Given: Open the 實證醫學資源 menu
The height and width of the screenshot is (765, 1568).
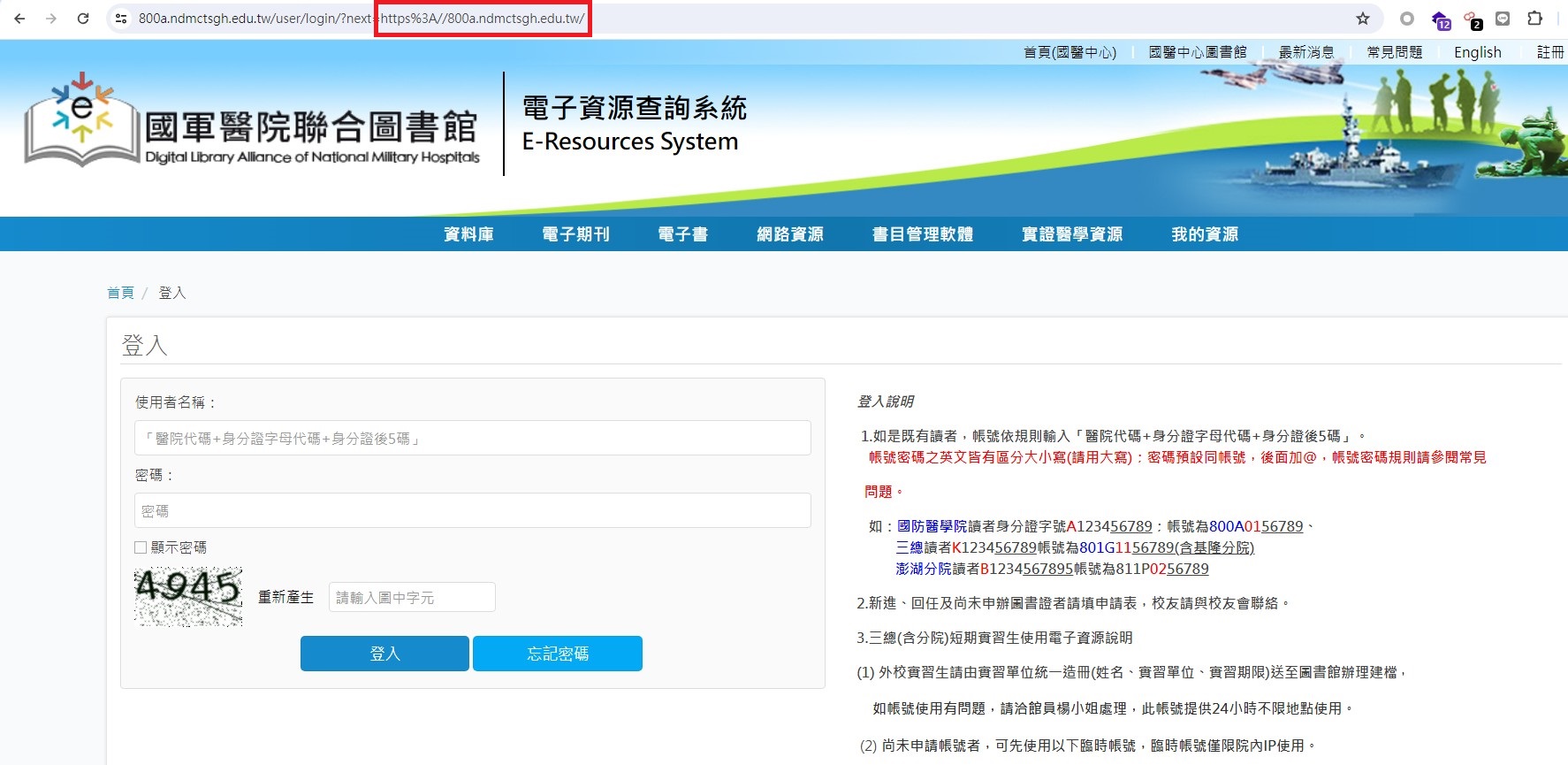Looking at the screenshot, I should pos(1072,234).
